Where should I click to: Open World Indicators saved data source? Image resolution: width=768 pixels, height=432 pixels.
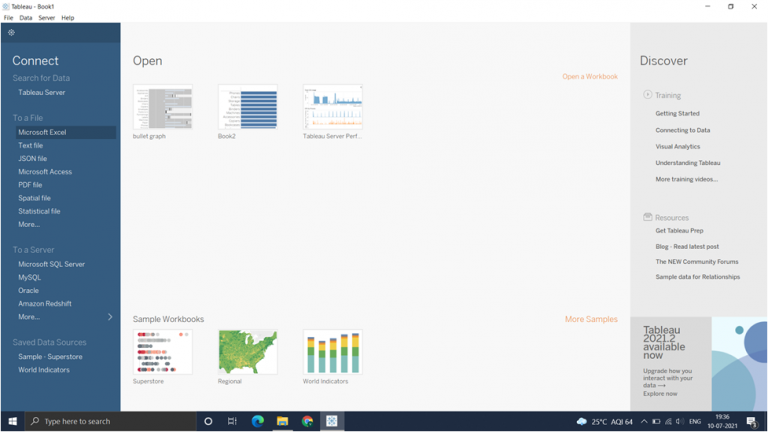[44, 370]
